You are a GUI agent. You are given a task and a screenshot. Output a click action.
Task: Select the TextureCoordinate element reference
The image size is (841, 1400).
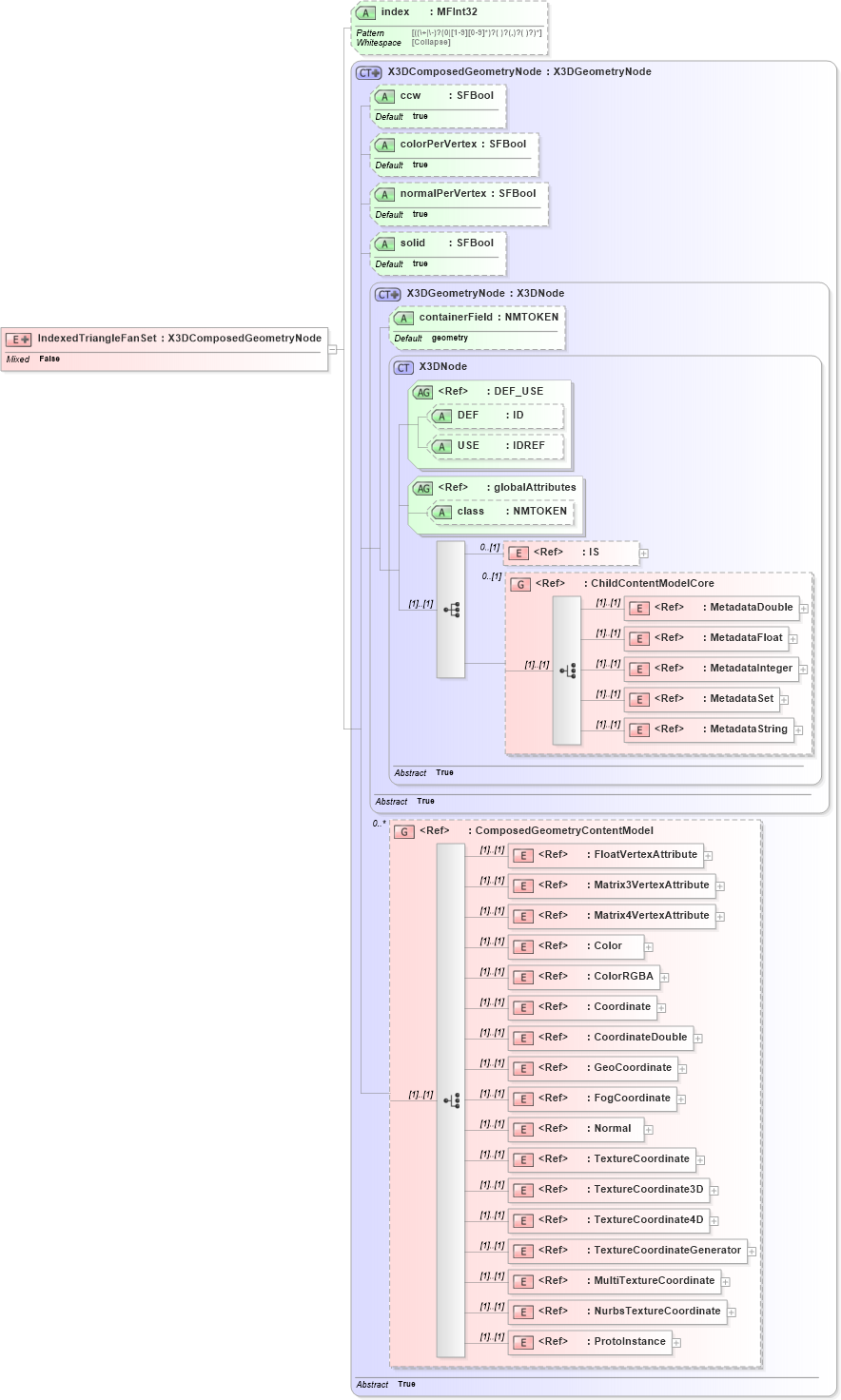(x=602, y=1159)
